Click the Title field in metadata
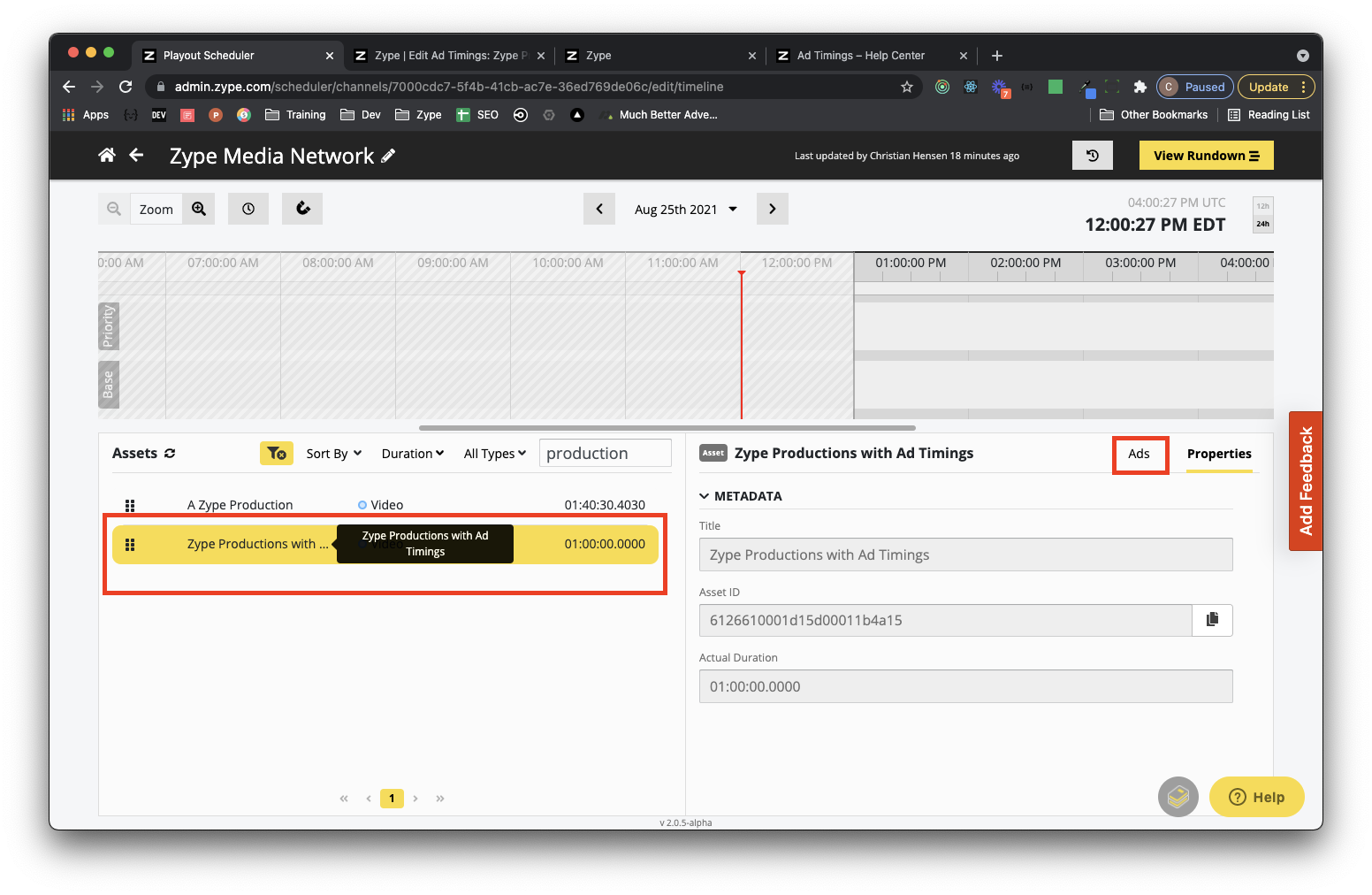 click(965, 555)
